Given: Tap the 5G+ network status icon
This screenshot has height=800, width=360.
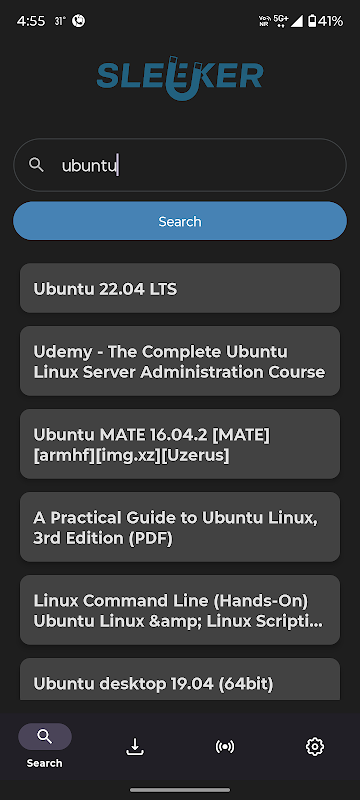Looking at the screenshot, I should pyautogui.click(x=281, y=20).
